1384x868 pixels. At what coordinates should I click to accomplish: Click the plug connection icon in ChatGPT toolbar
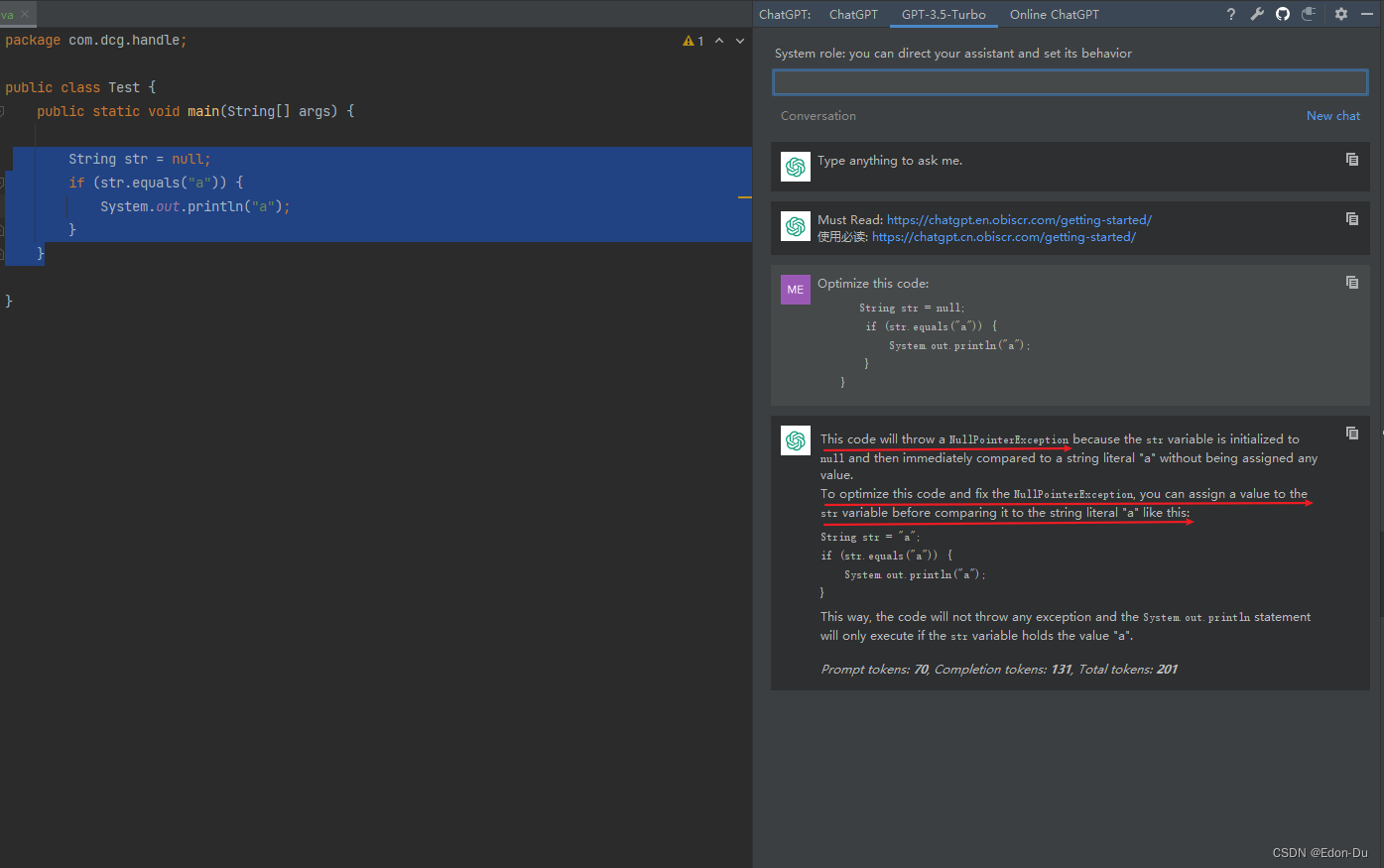pyautogui.click(x=1309, y=14)
